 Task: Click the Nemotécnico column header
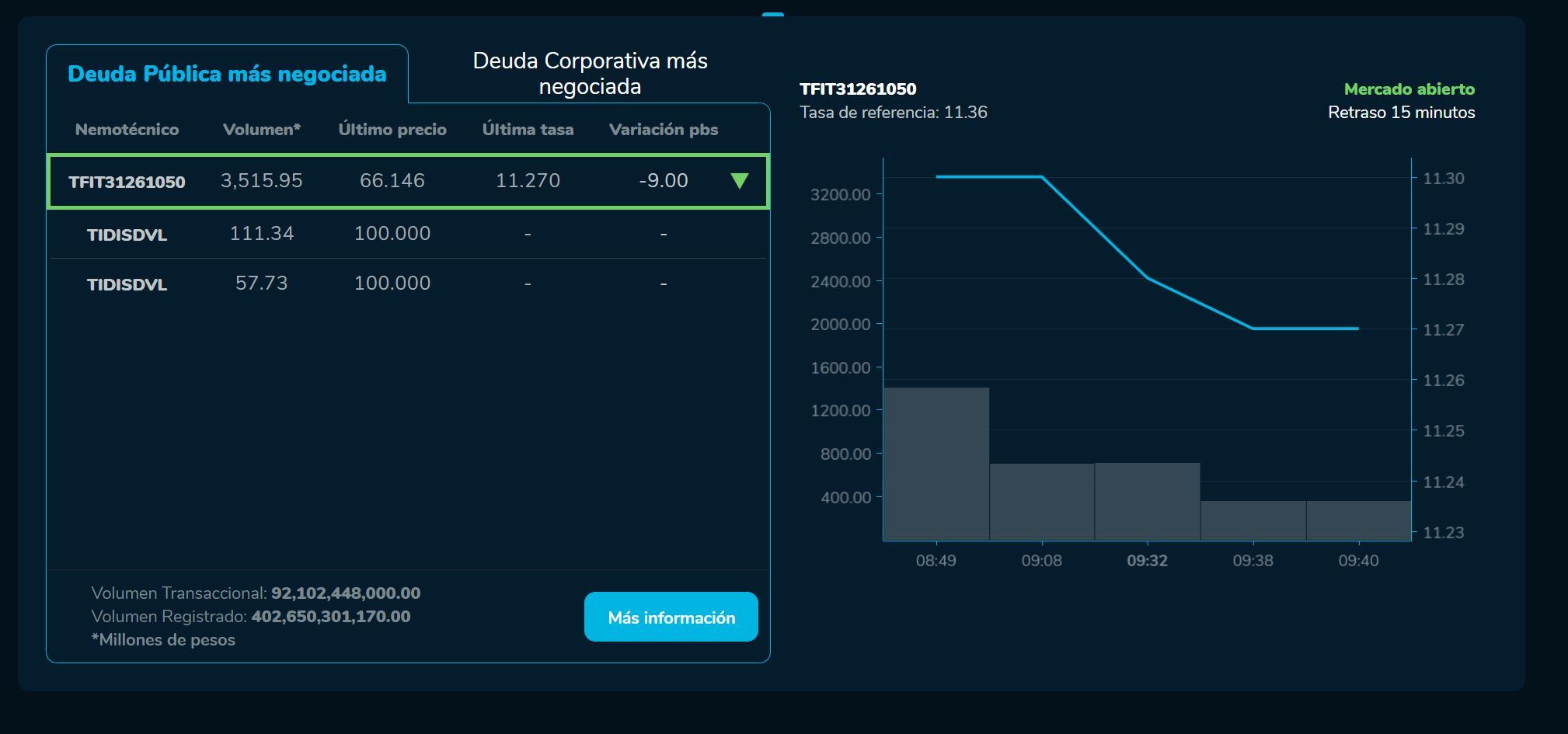(x=127, y=130)
